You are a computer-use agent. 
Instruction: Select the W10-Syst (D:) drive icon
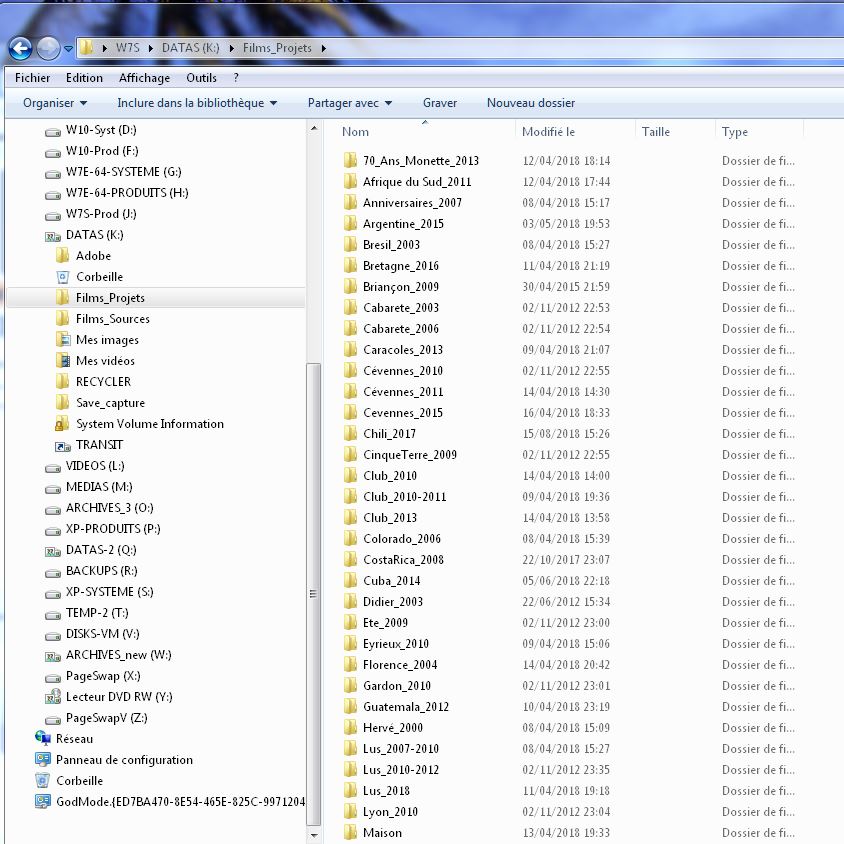[52, 131]
